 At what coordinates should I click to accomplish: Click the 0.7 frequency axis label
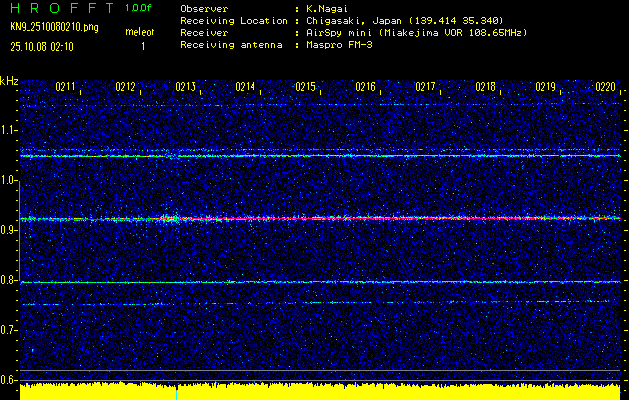click(x=9, y=329)
